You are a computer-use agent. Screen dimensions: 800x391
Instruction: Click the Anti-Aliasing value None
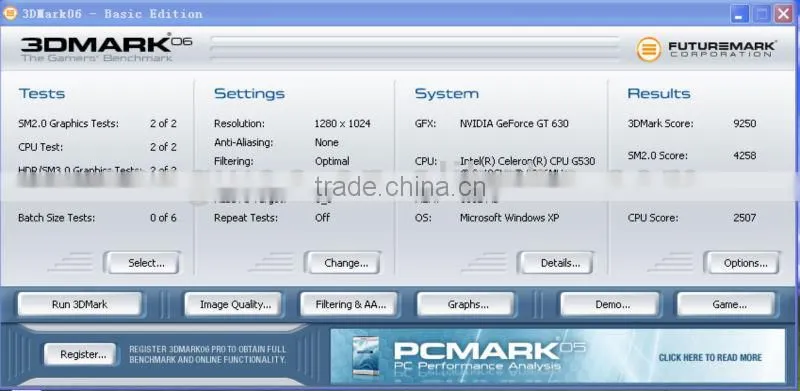coord(327,142)
